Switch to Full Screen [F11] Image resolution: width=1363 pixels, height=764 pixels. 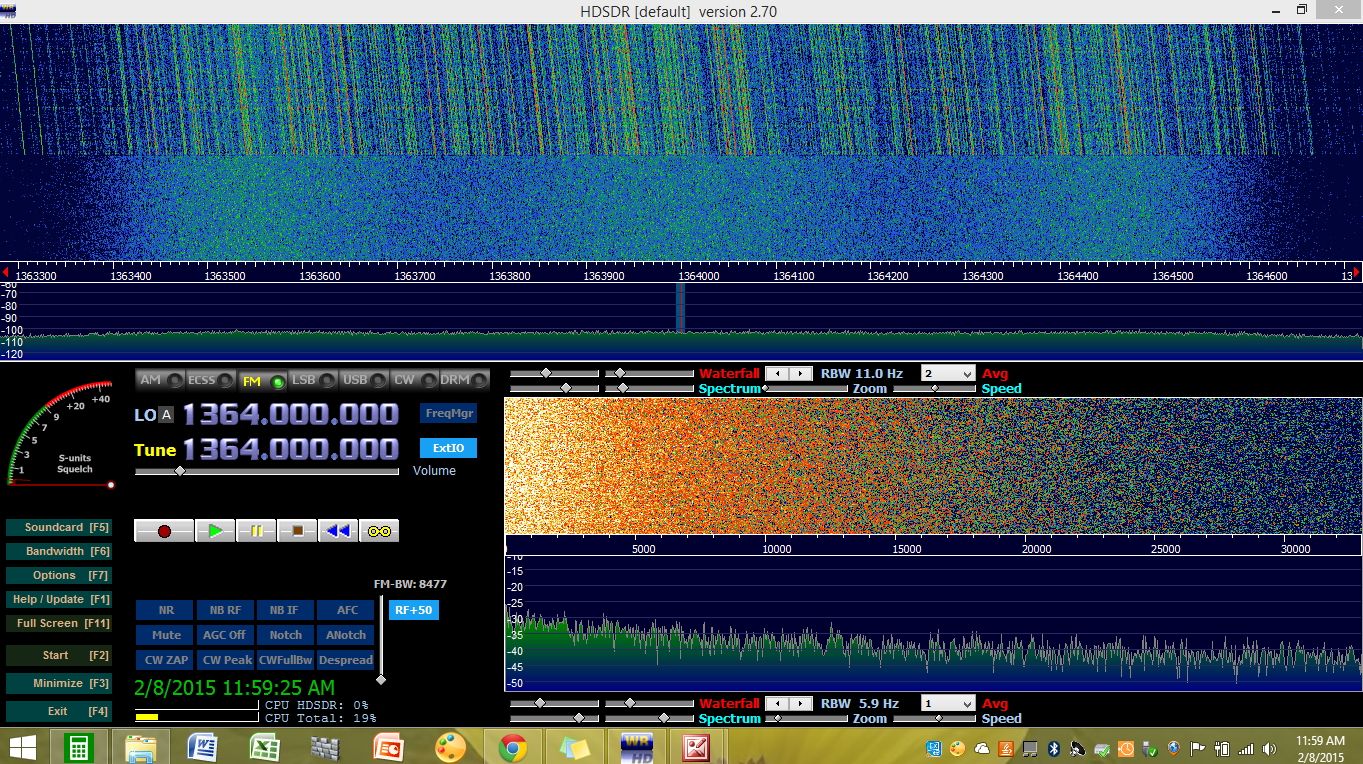pos(58,623)
